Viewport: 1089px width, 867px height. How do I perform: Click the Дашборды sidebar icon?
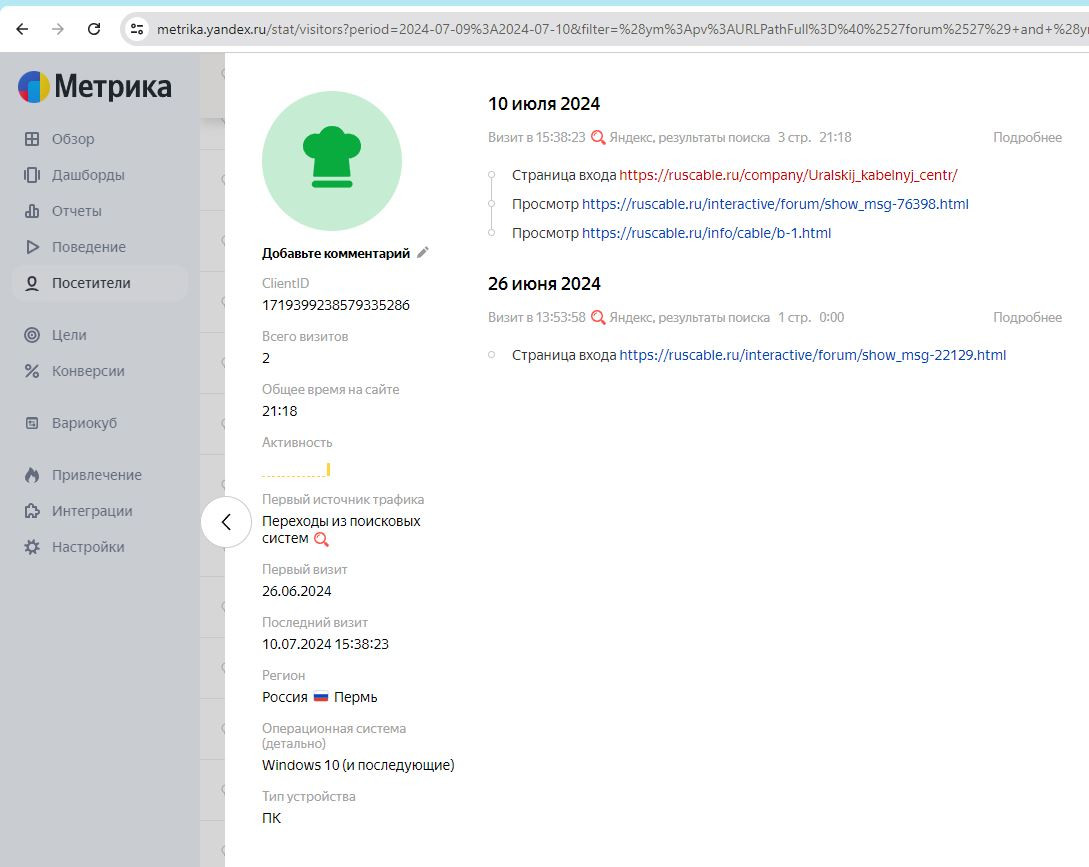pyautogui.click(x=32, y=175)
